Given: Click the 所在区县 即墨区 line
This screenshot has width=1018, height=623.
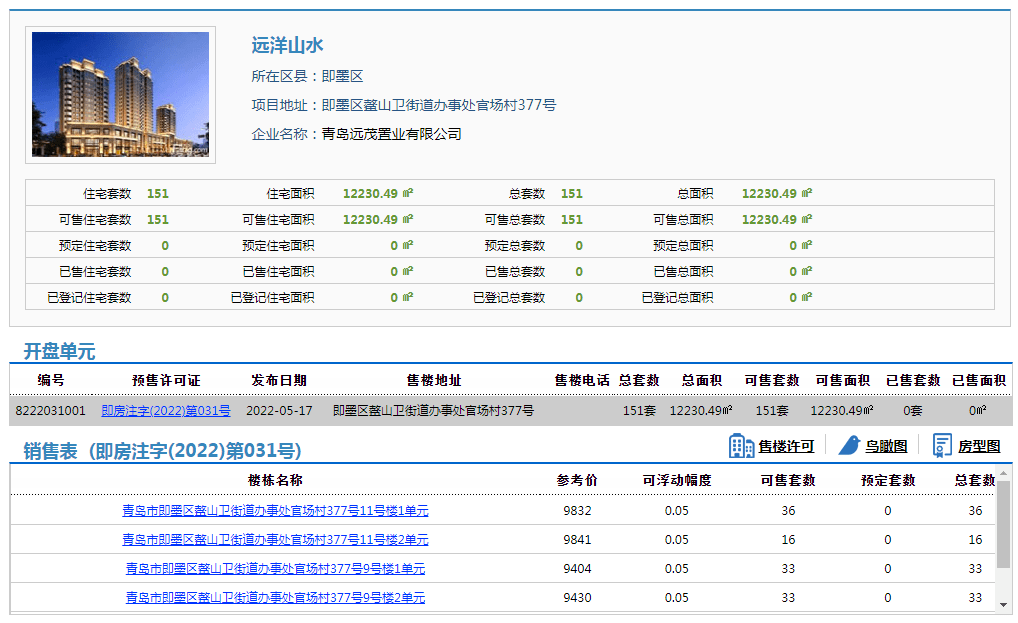Looking at the screenshot, I should tap(307, 77).
